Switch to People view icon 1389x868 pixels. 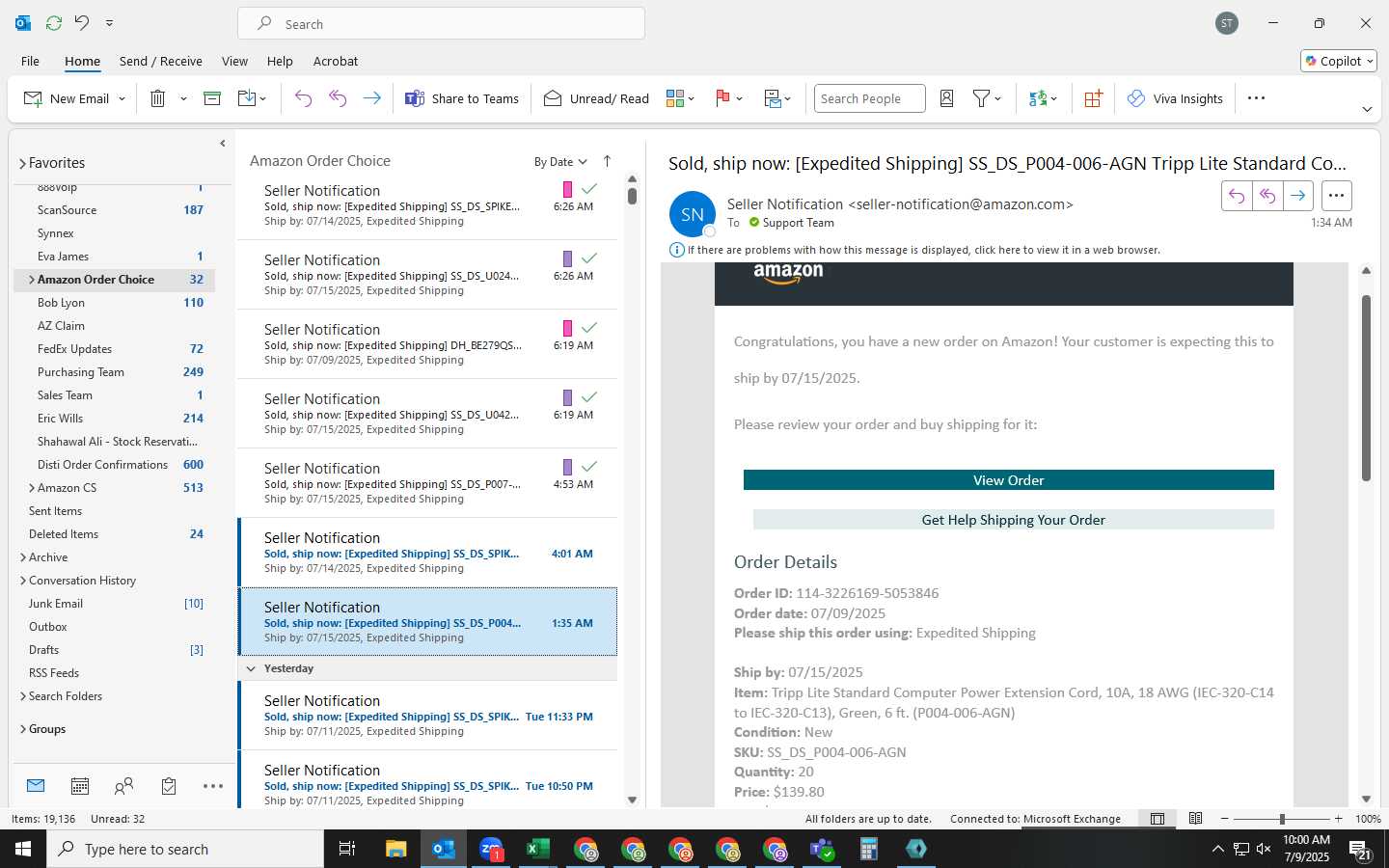tap(123, 786)
